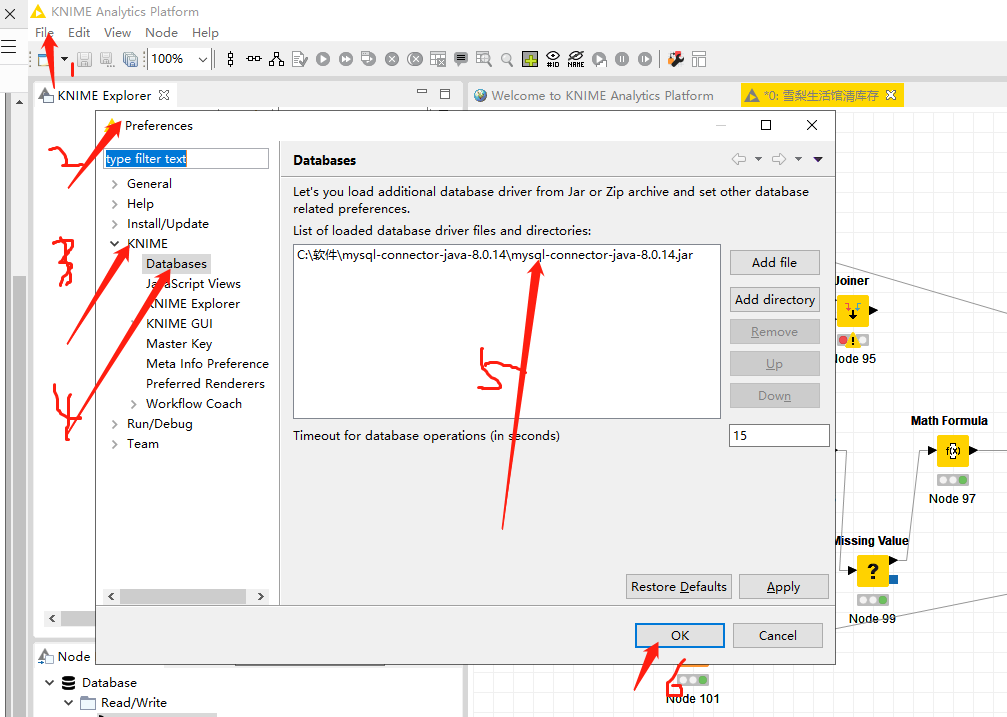Screen dimensions: 1007x717
Task: Open the File menu
Action: point(44,33)
